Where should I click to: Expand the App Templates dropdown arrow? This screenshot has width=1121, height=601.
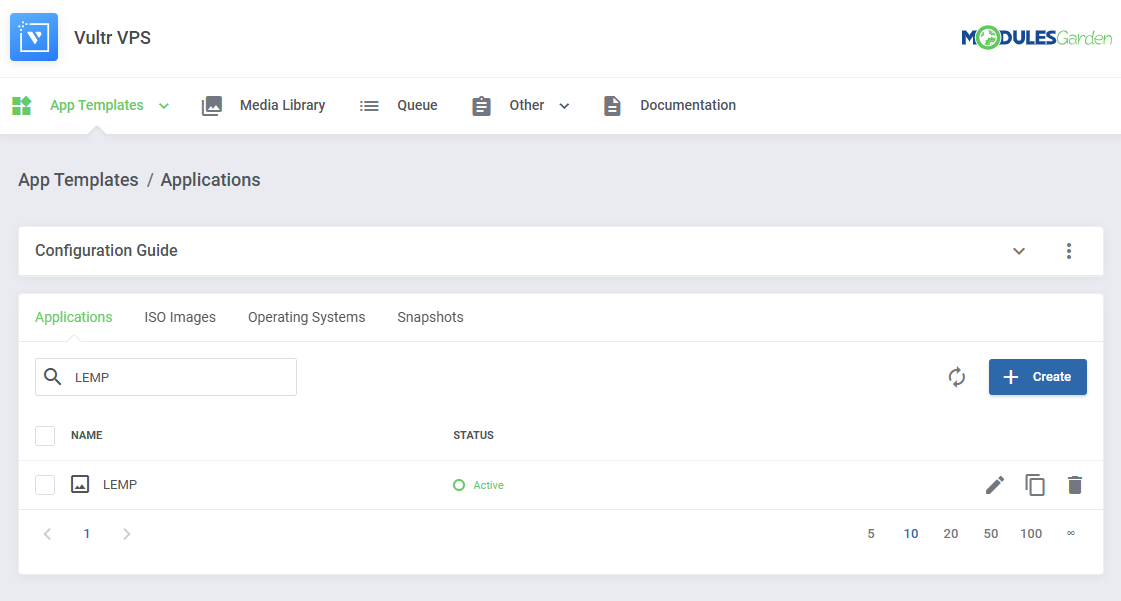coord(164,106)
